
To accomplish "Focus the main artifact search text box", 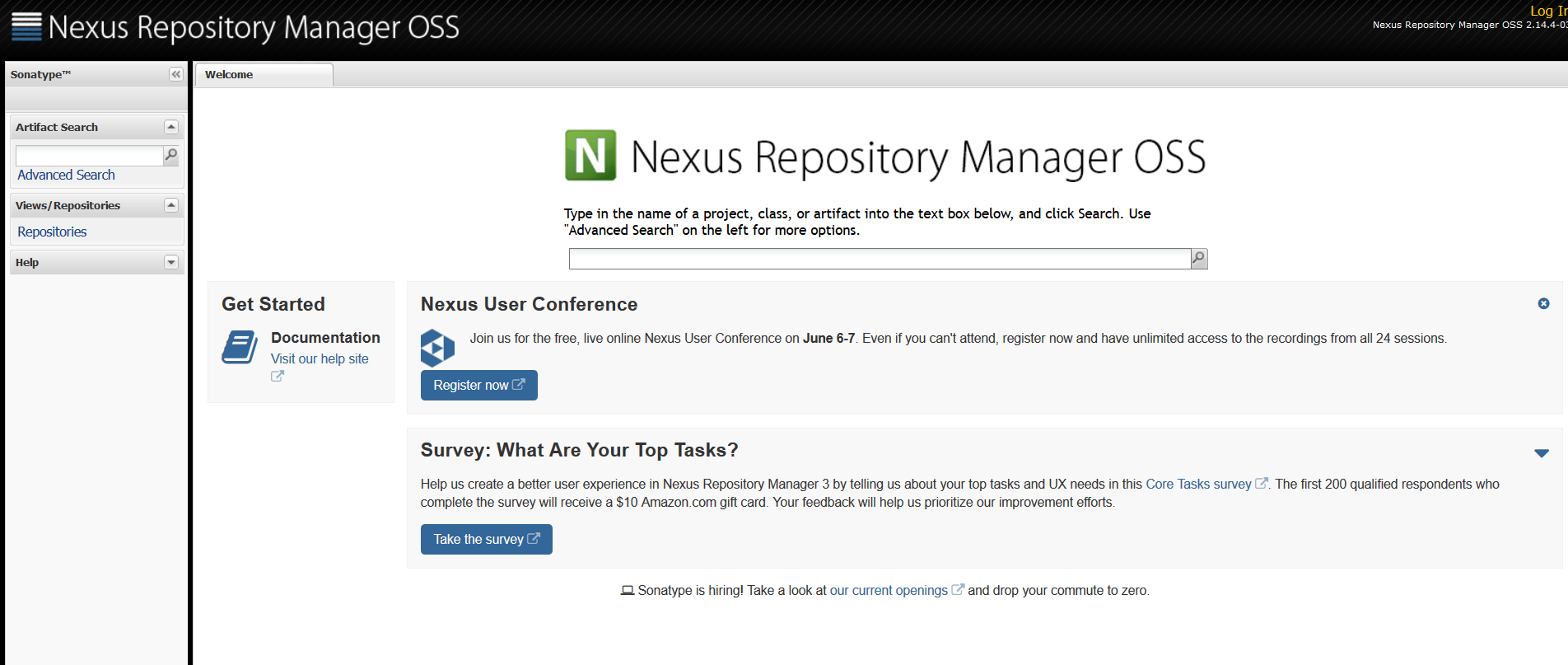I will tap(880, 259).
